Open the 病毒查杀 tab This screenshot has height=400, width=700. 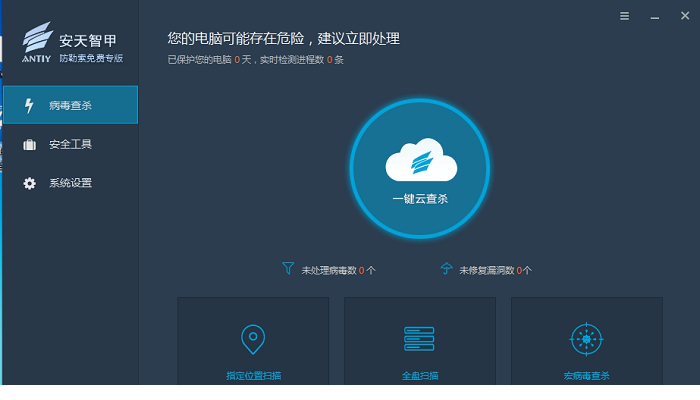click(71, 105)
